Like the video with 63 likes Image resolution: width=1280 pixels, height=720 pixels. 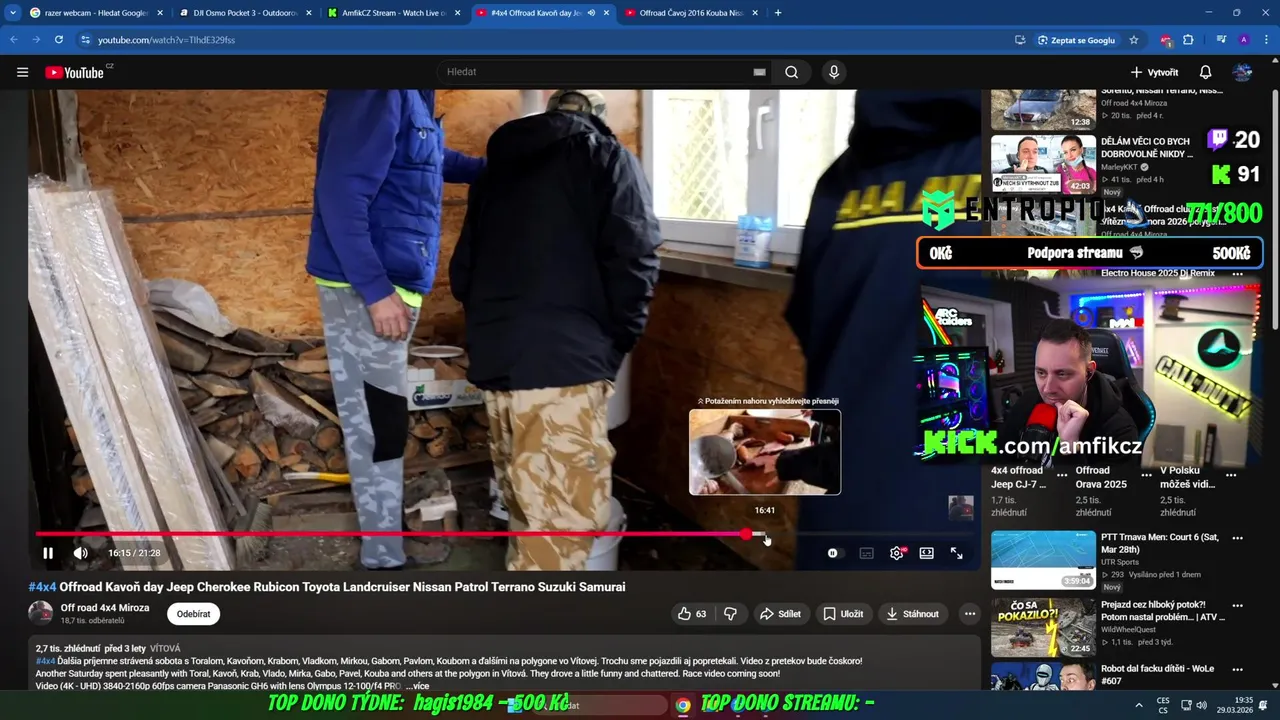tap(692, 614)
